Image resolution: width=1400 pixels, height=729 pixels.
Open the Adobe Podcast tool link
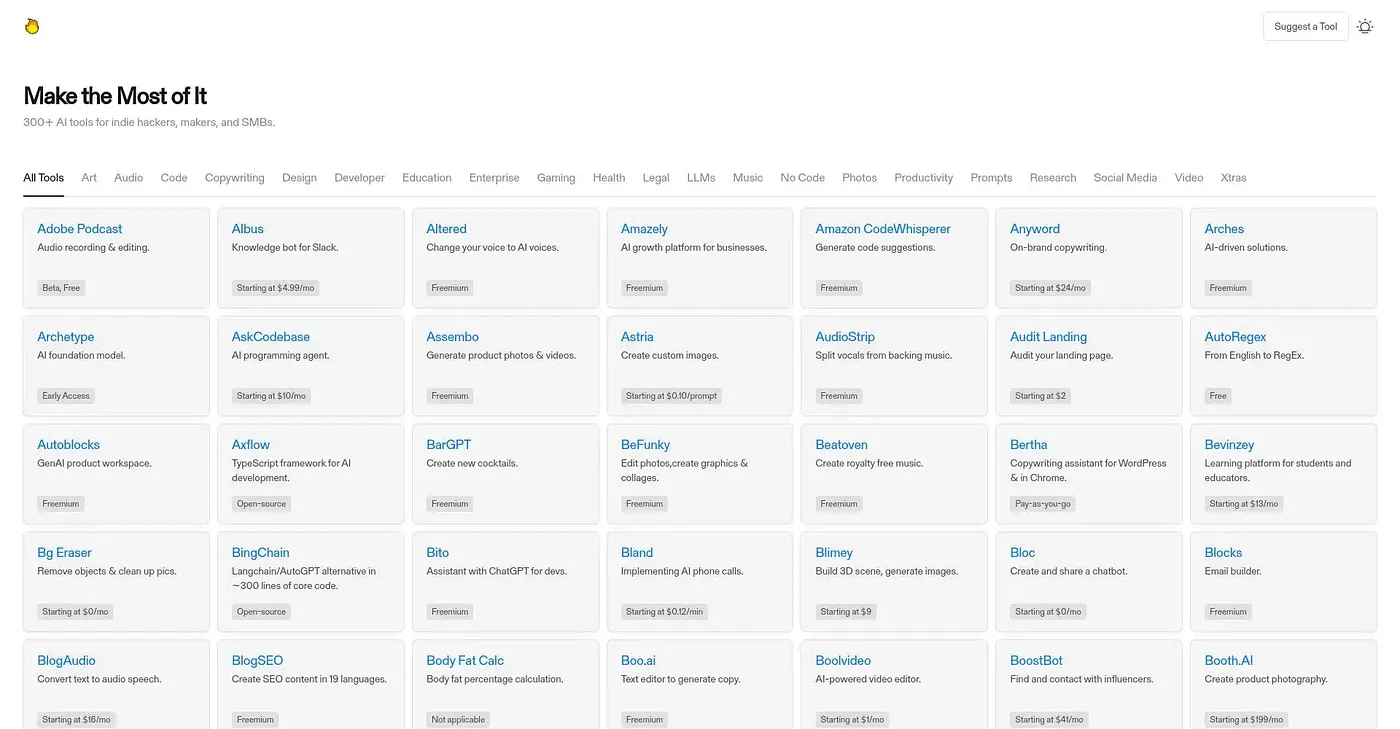point(80,229)
